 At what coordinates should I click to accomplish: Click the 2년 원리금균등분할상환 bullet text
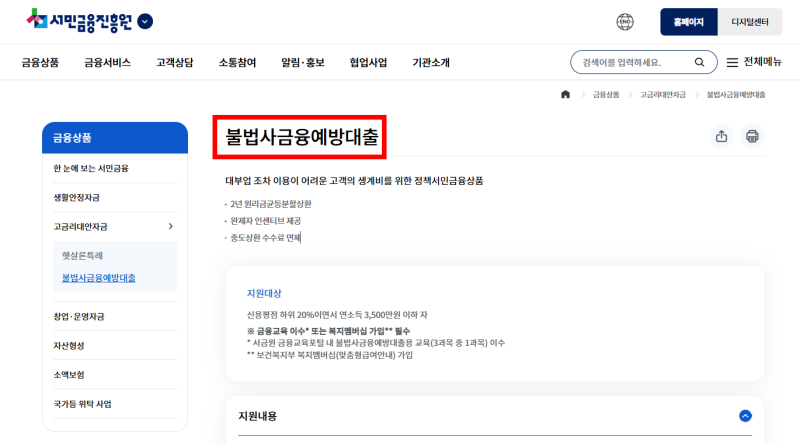pos(270,204)
